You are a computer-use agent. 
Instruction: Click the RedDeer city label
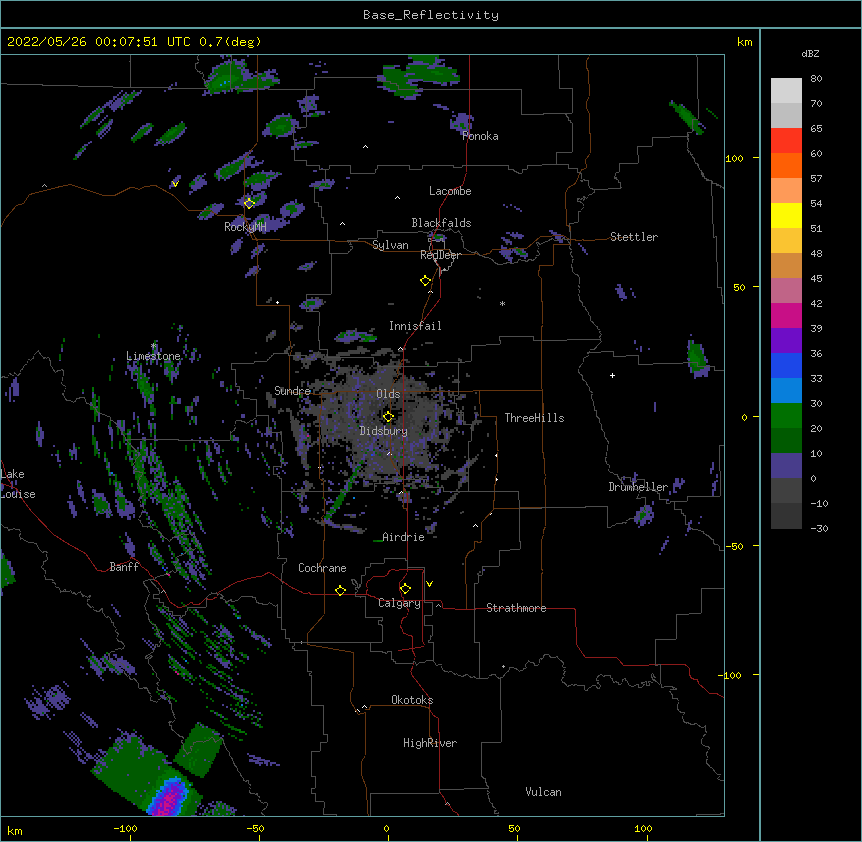tap(440, 255)
